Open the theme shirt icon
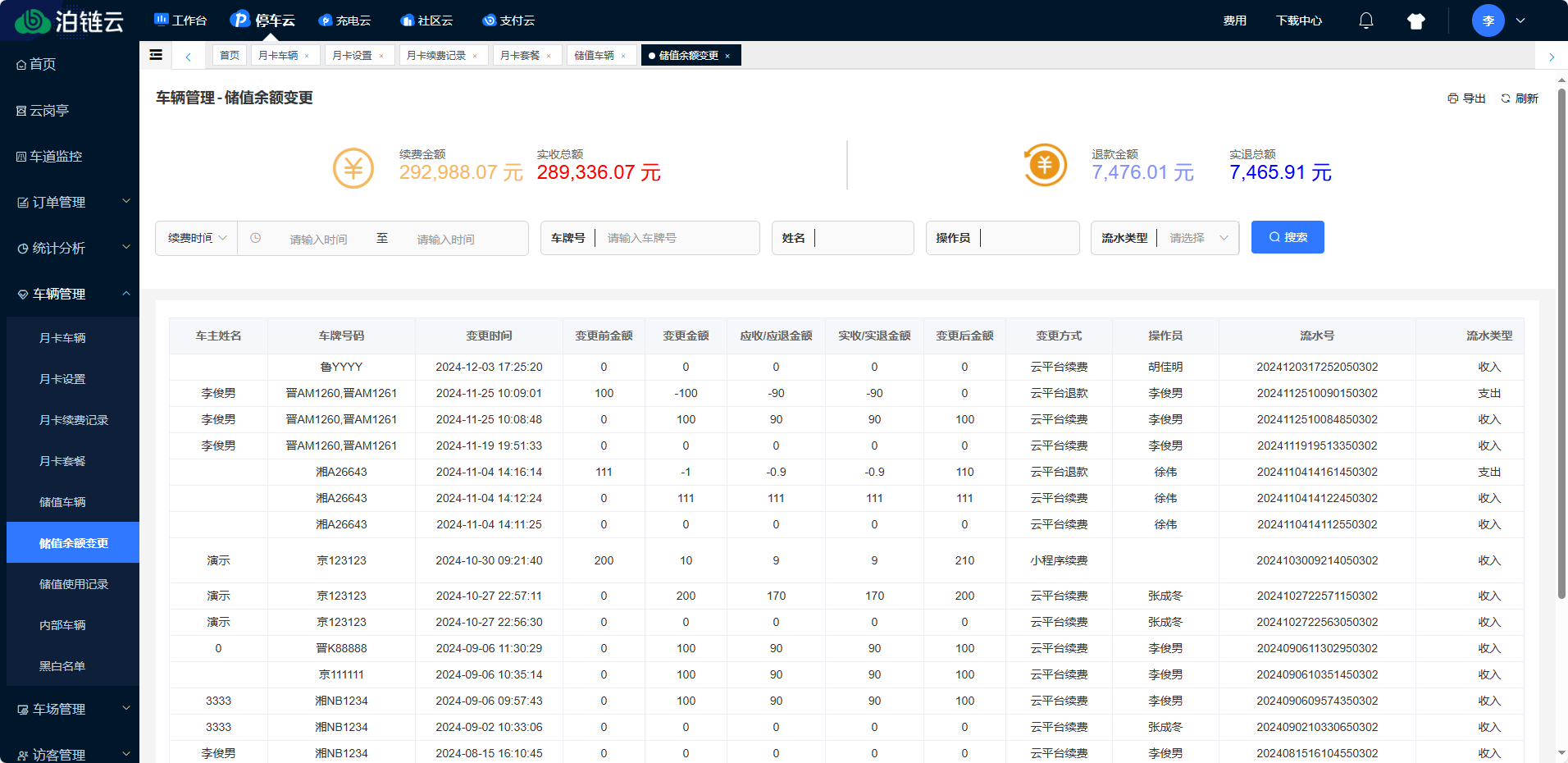The height and width of the screenshot is (763, 1568). pyautogui.click(x=1415, y=21)
